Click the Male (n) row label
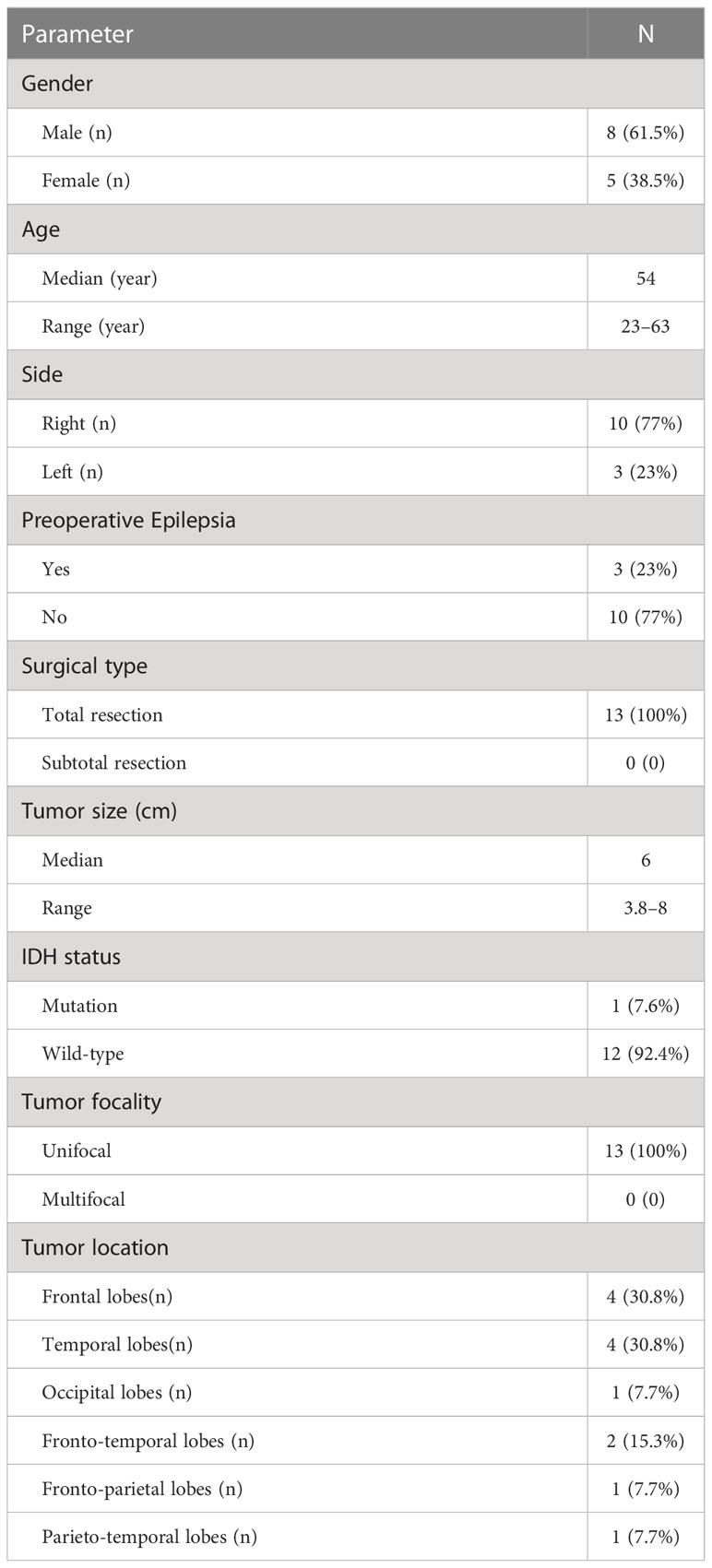Viewport: 712px width, 1568px height. [77, 133]
